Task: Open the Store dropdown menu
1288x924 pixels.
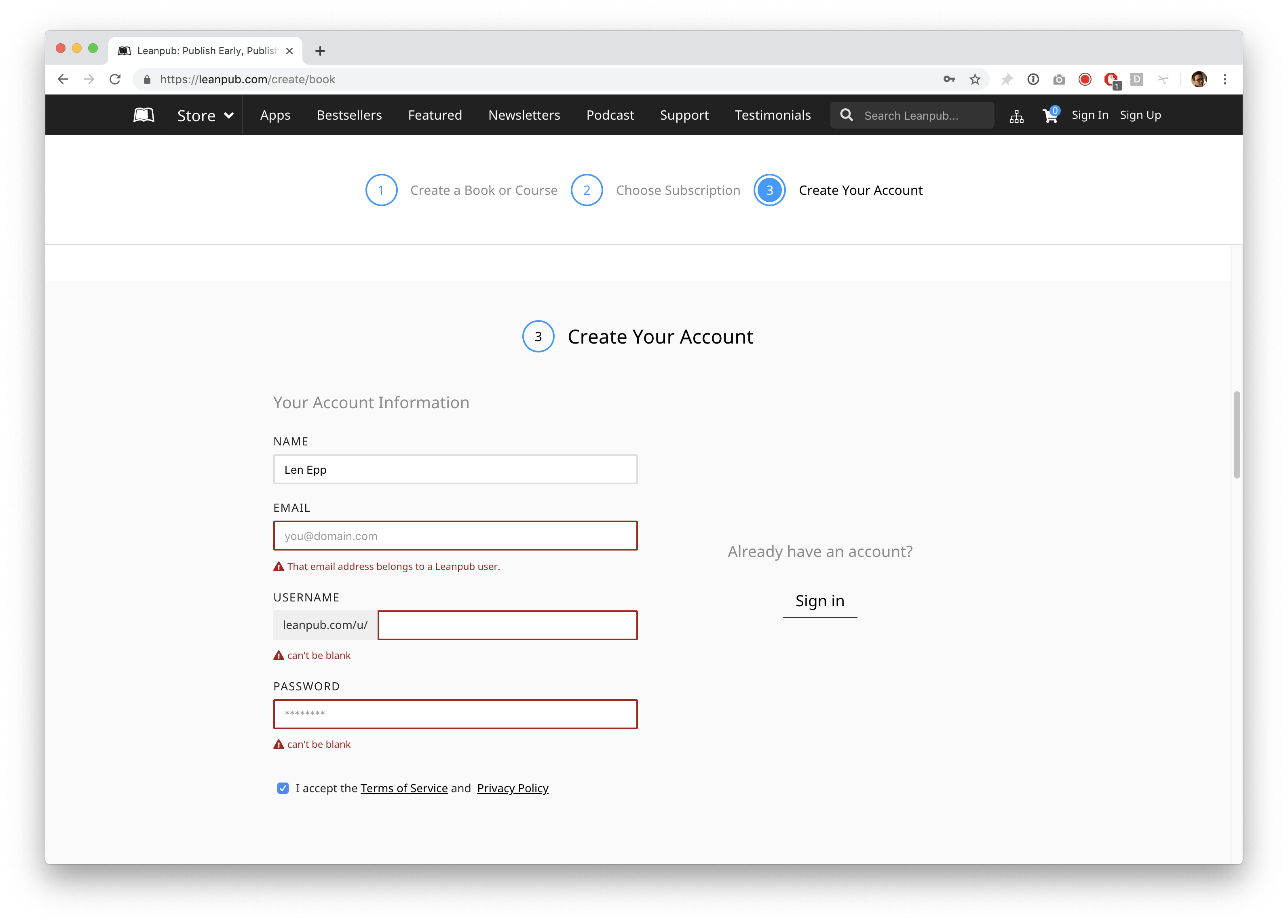Action: click(x=205, y=115)
